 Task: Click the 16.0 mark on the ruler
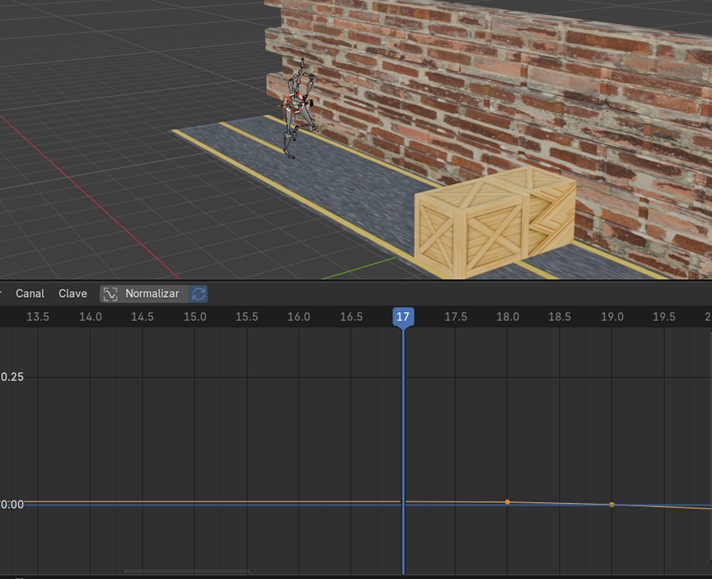click(299, 317)
